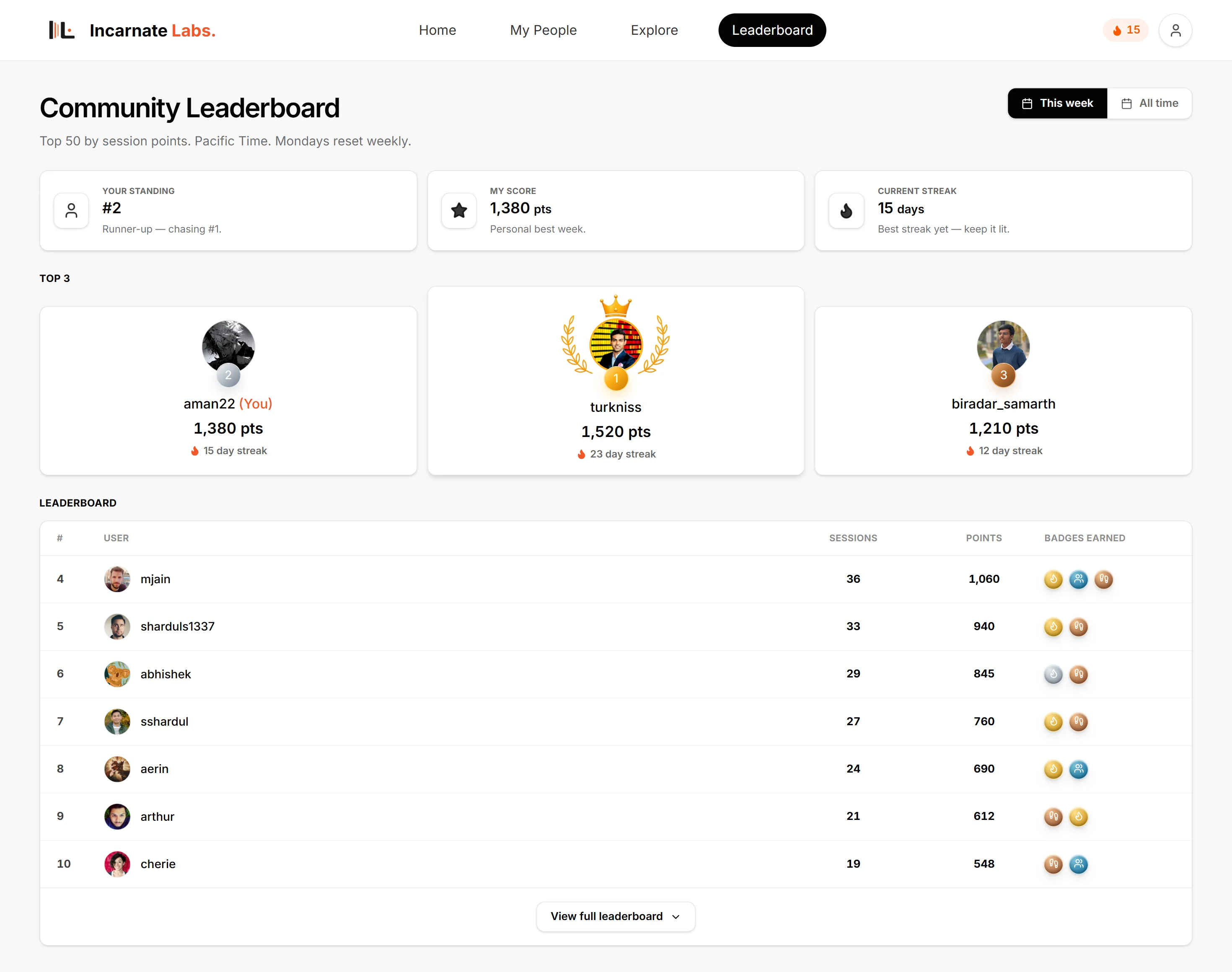Click the Incarnate Labs logo
The image size is (1232, 972).
click(x=132, y=30)
